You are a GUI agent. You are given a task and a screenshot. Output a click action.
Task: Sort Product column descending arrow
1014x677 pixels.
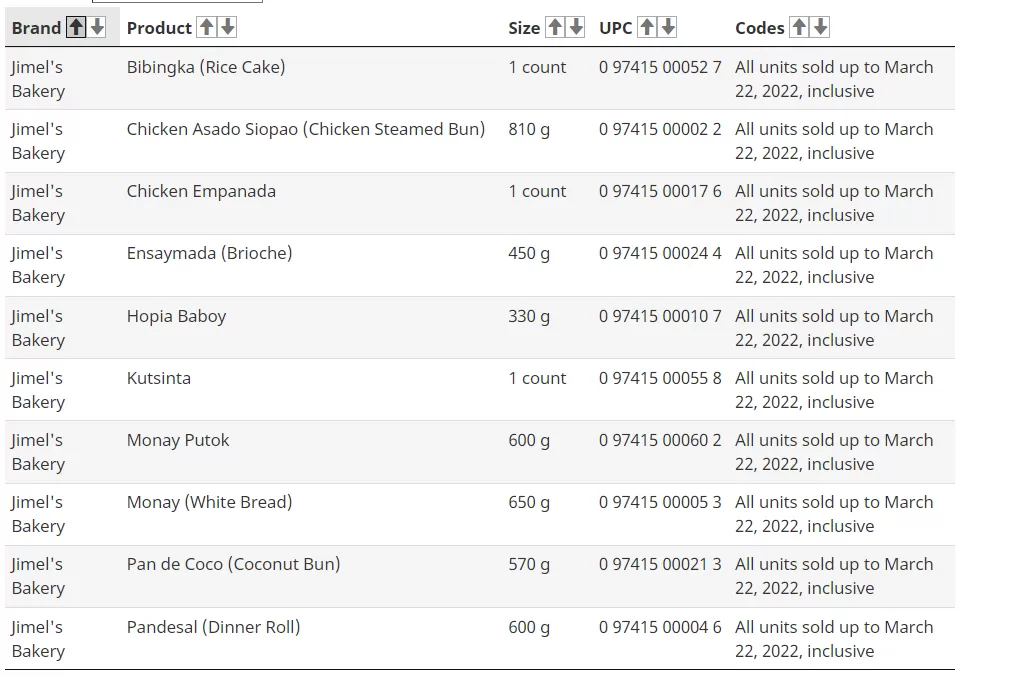(228, 27)
